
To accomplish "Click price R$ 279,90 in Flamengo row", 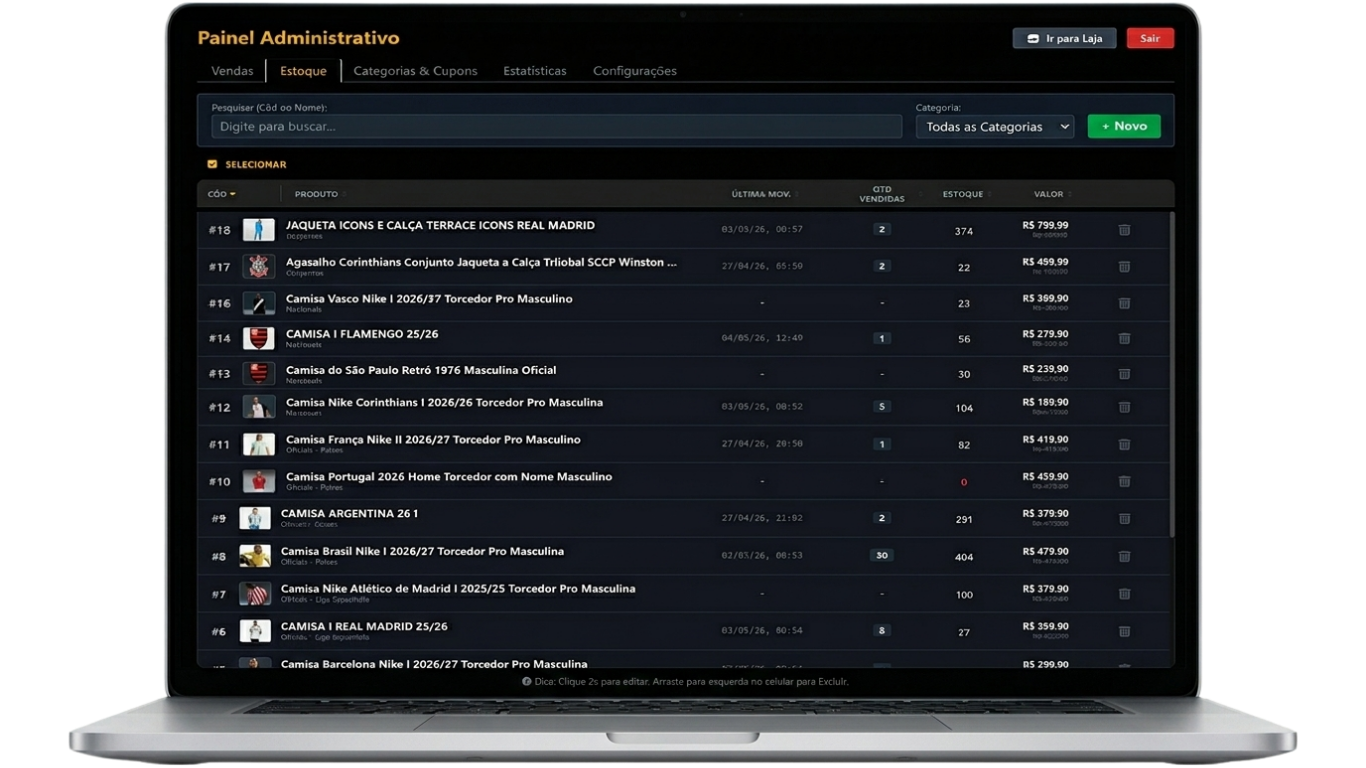I will (x=1045, y=334).
